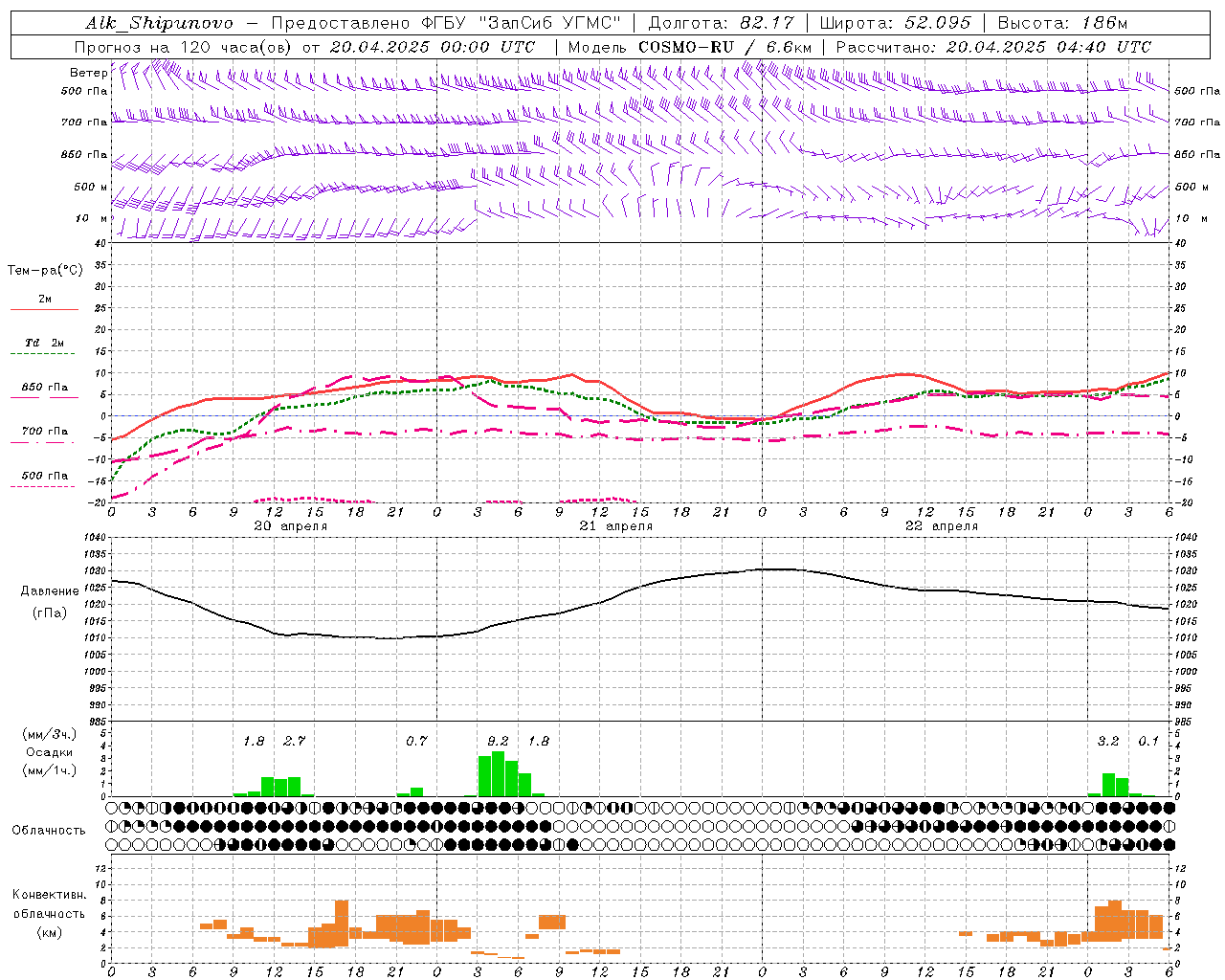Click the 500 гПа entry in temperature legend
1225x980 pixels.
[45, 476]
